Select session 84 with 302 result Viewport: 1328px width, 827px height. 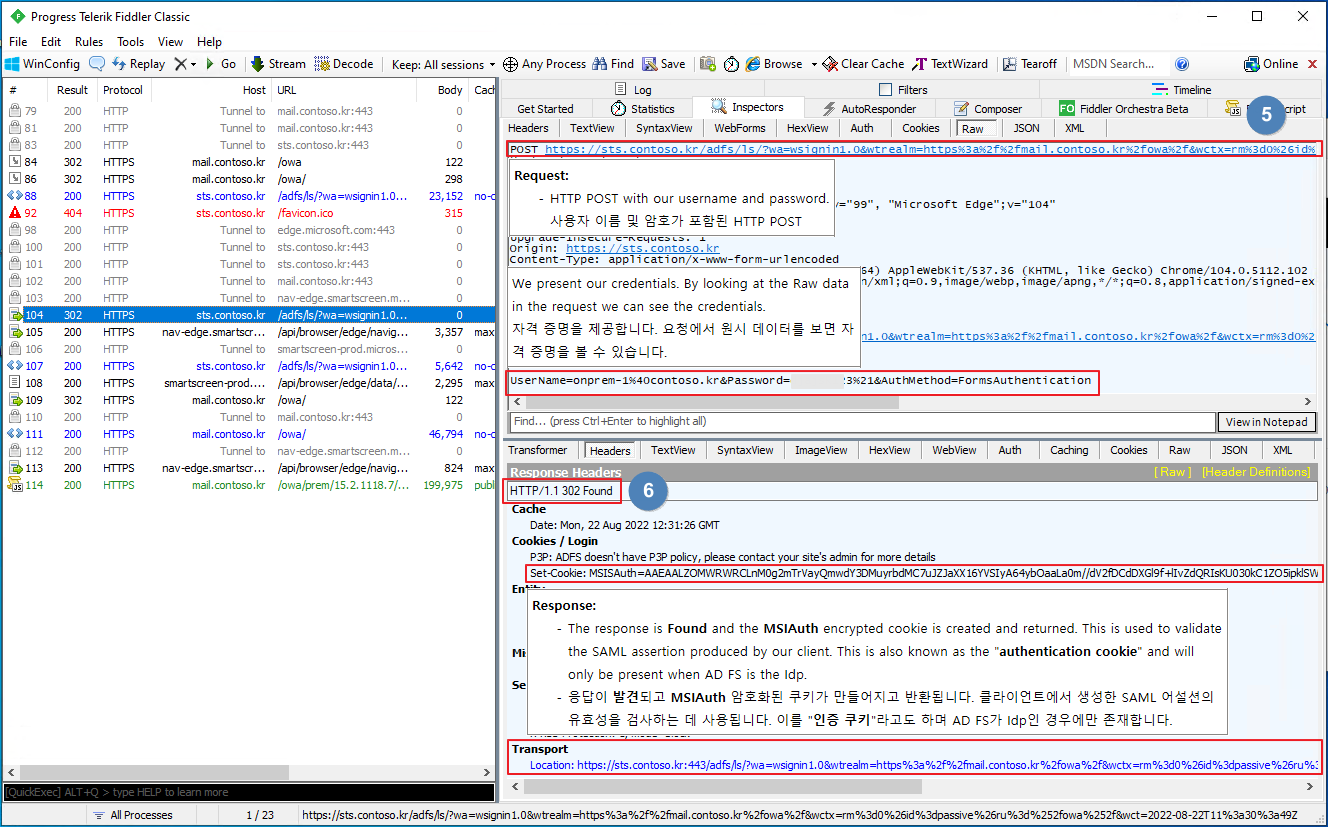pos(248,162)
